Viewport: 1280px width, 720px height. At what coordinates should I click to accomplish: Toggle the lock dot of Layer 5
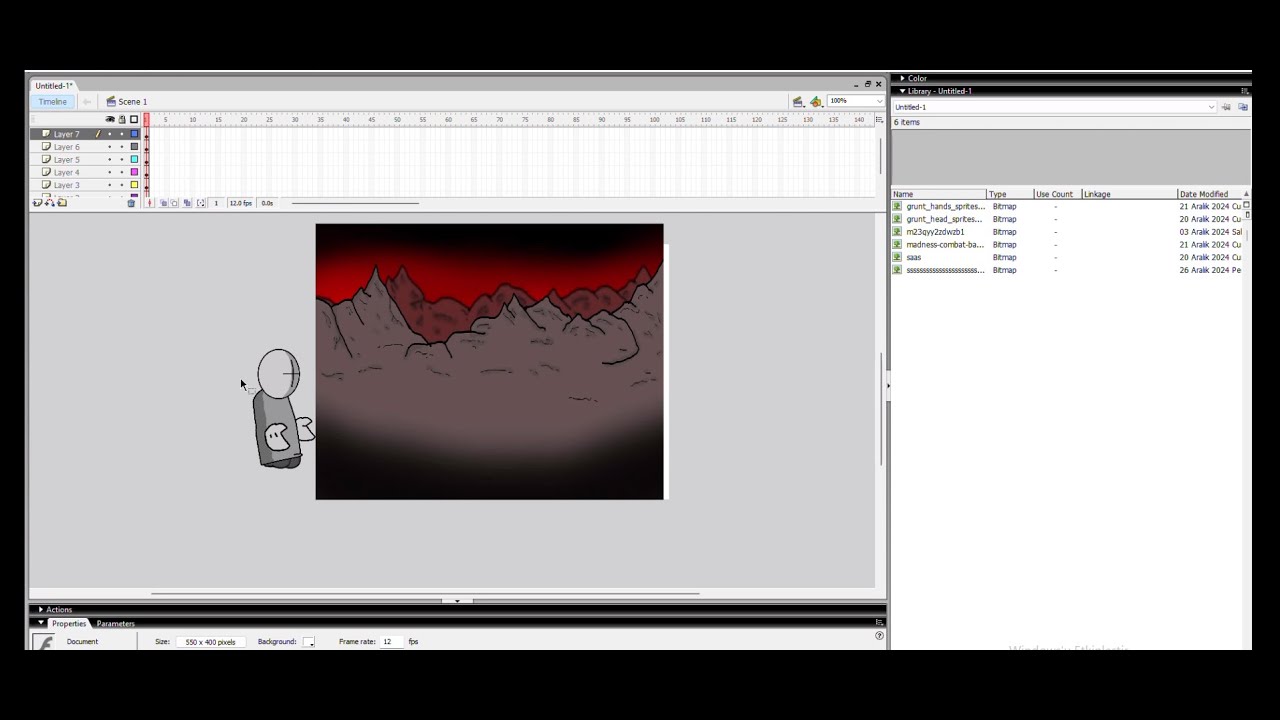122,160
